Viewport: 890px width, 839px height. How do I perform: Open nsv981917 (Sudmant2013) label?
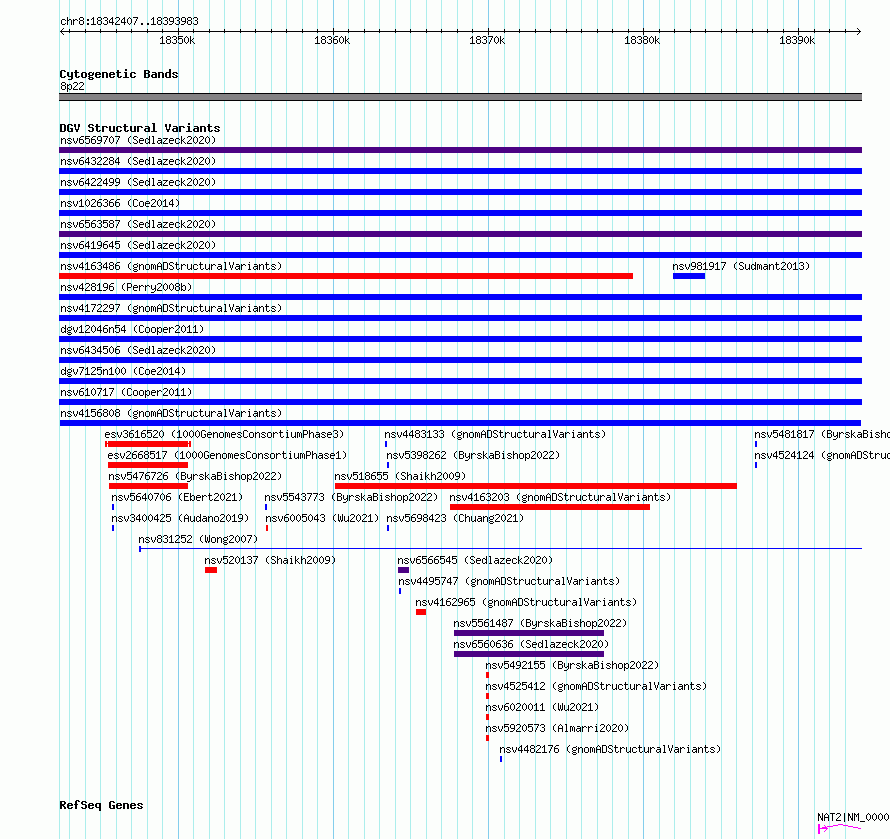741,266
